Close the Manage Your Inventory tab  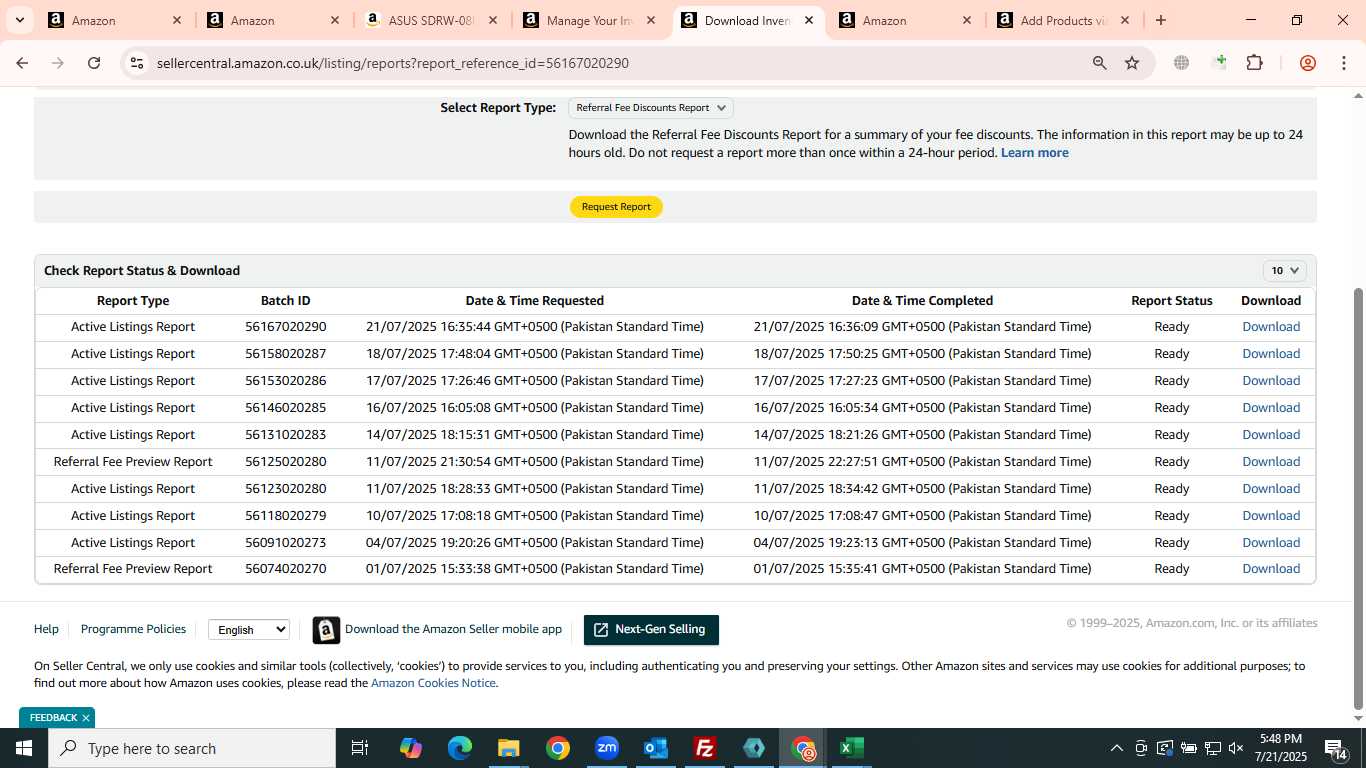pos(651,20)
